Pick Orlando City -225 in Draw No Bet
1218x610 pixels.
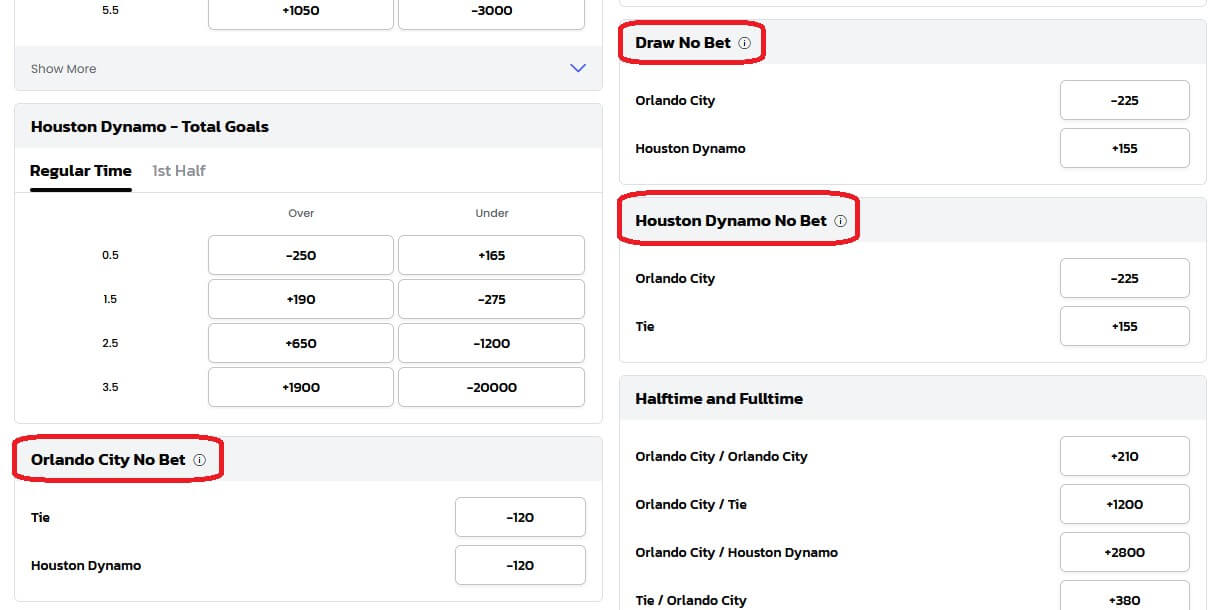tap(1125, 100)
